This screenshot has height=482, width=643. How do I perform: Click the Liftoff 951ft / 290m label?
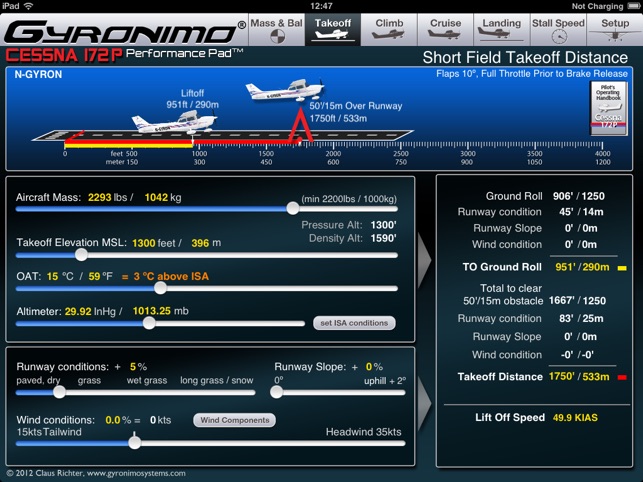pyautogui.click(x=192, y=99)
